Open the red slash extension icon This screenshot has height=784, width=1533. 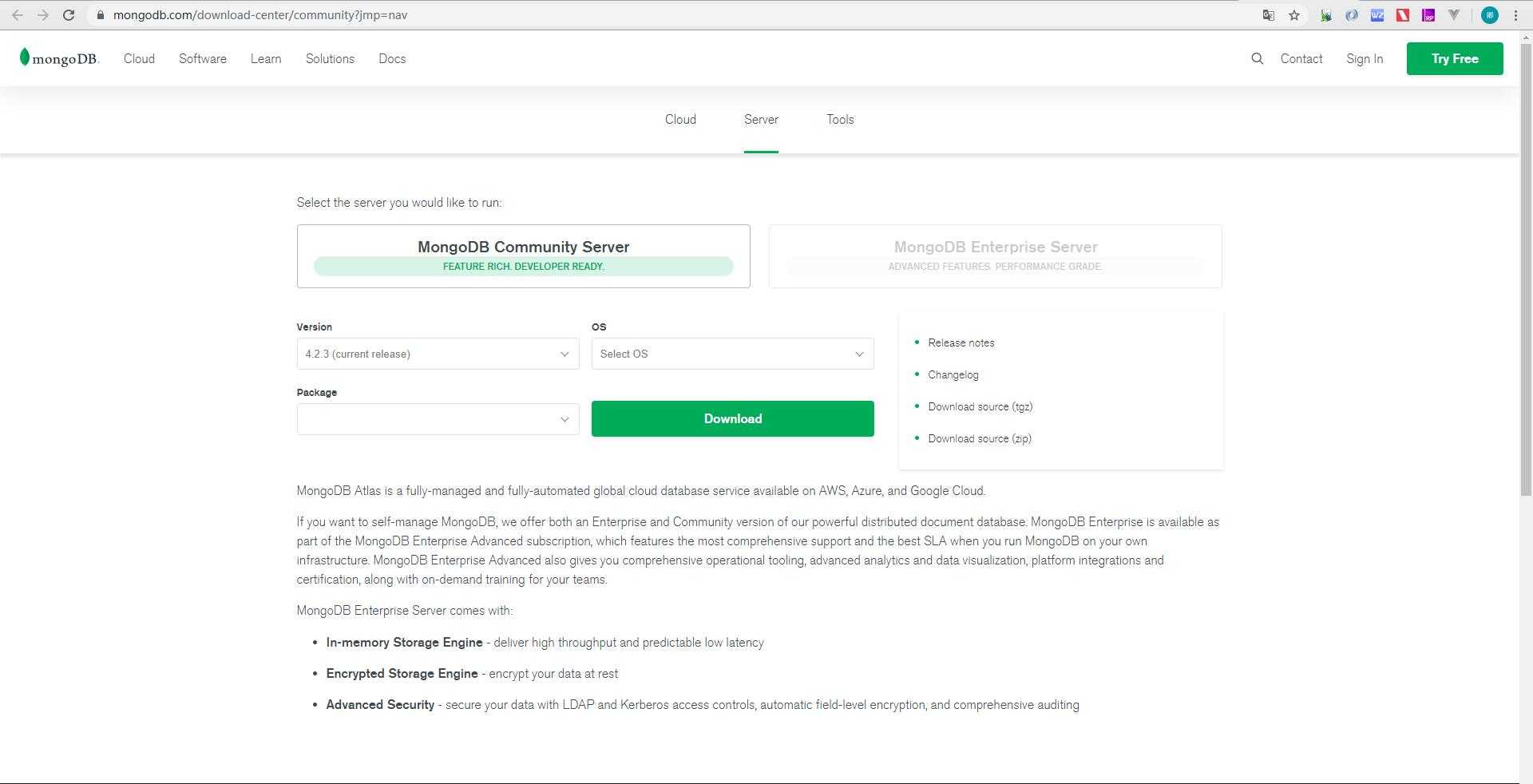(1403, 15)
